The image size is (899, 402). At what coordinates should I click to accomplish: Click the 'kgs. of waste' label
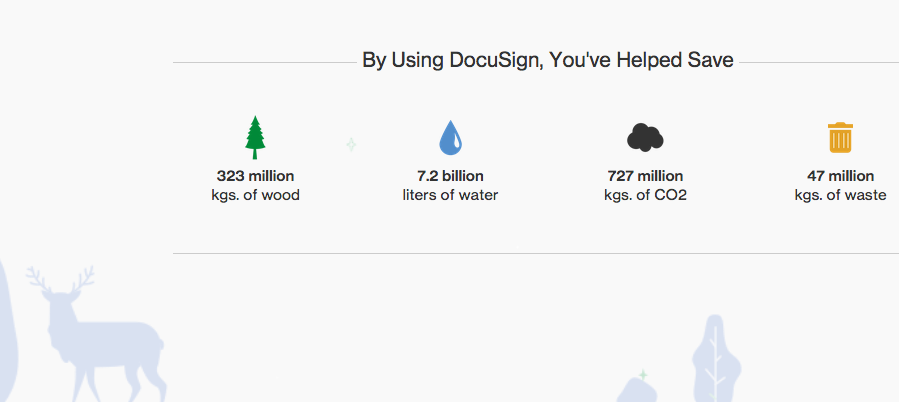[841, 195]
